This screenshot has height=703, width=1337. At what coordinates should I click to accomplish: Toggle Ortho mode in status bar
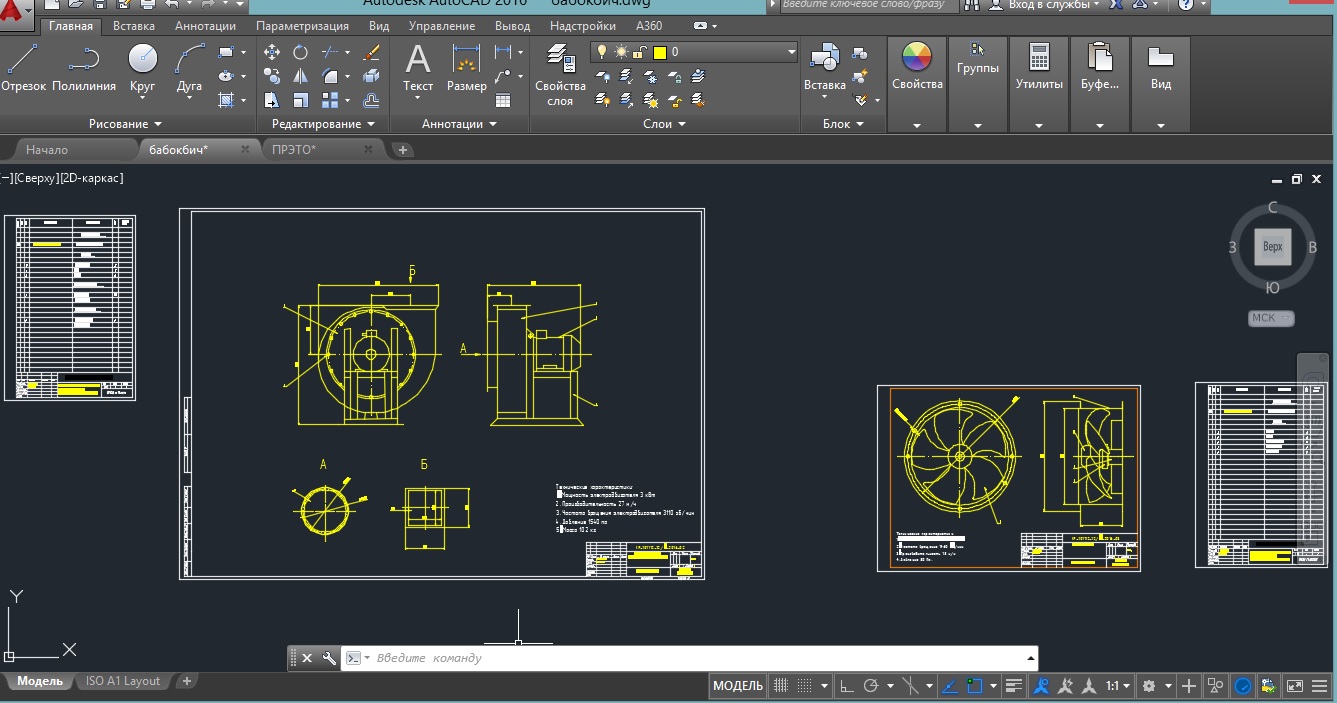(847, 686)
